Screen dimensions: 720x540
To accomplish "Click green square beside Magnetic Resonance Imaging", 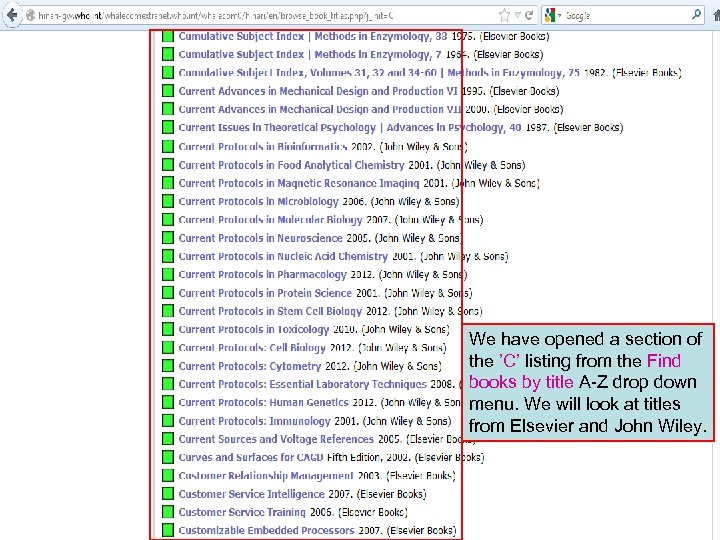I will pos(168,183).
